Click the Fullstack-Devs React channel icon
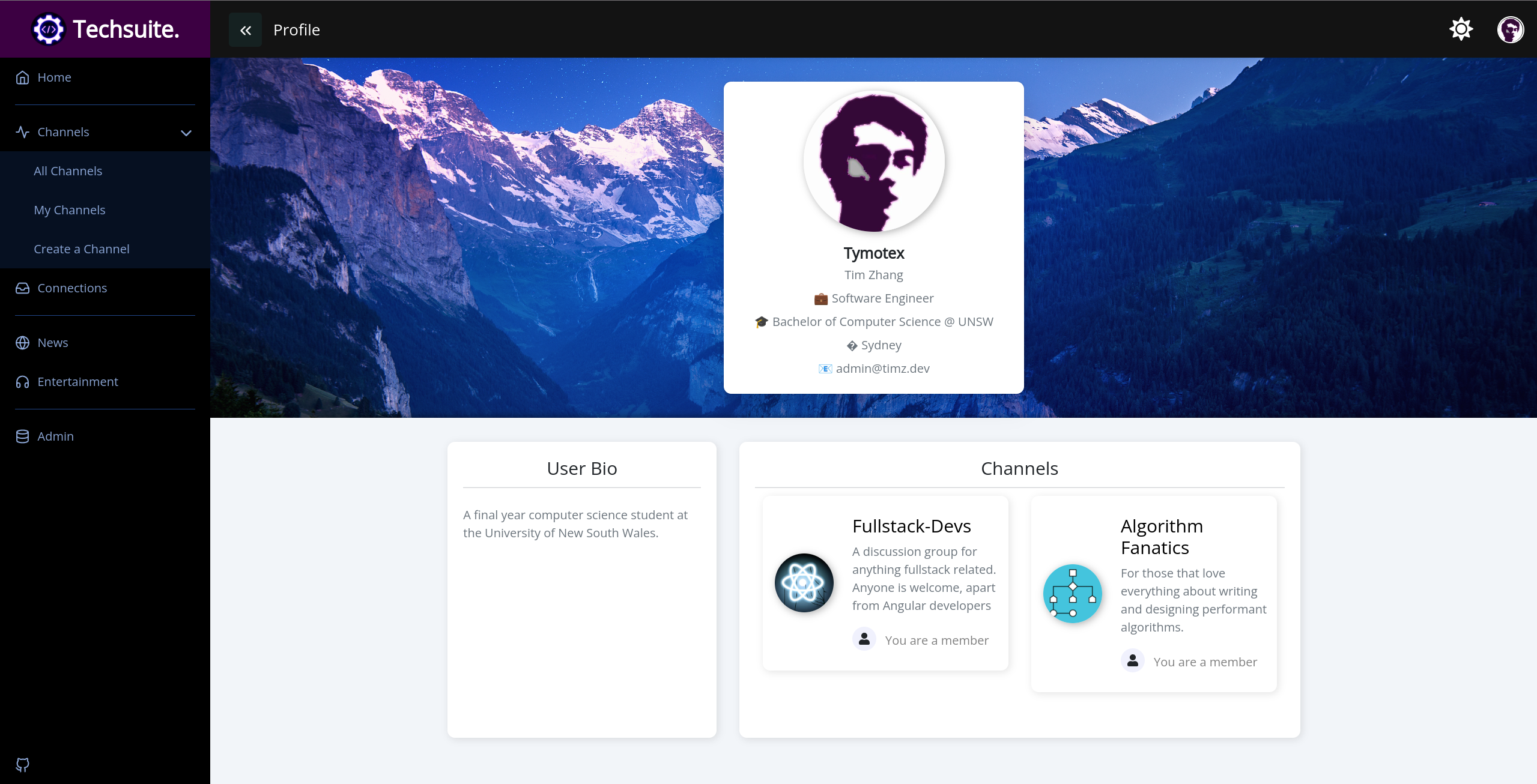1537x784 pixels. (803, 582)
